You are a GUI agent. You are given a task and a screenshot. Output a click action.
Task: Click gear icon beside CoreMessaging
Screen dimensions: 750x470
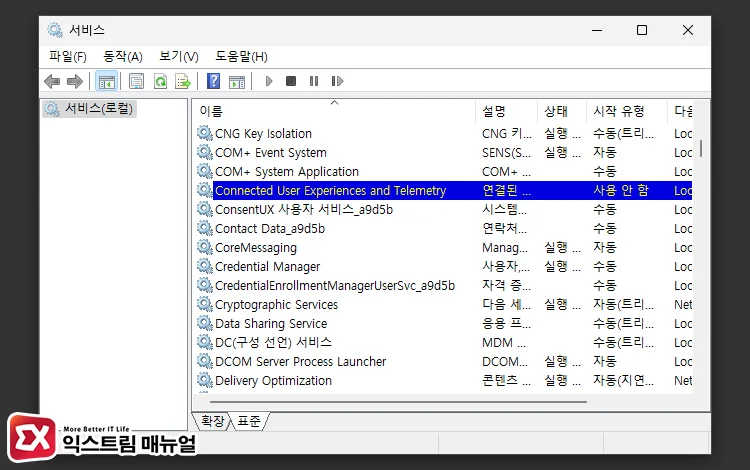tap(205, 247)
